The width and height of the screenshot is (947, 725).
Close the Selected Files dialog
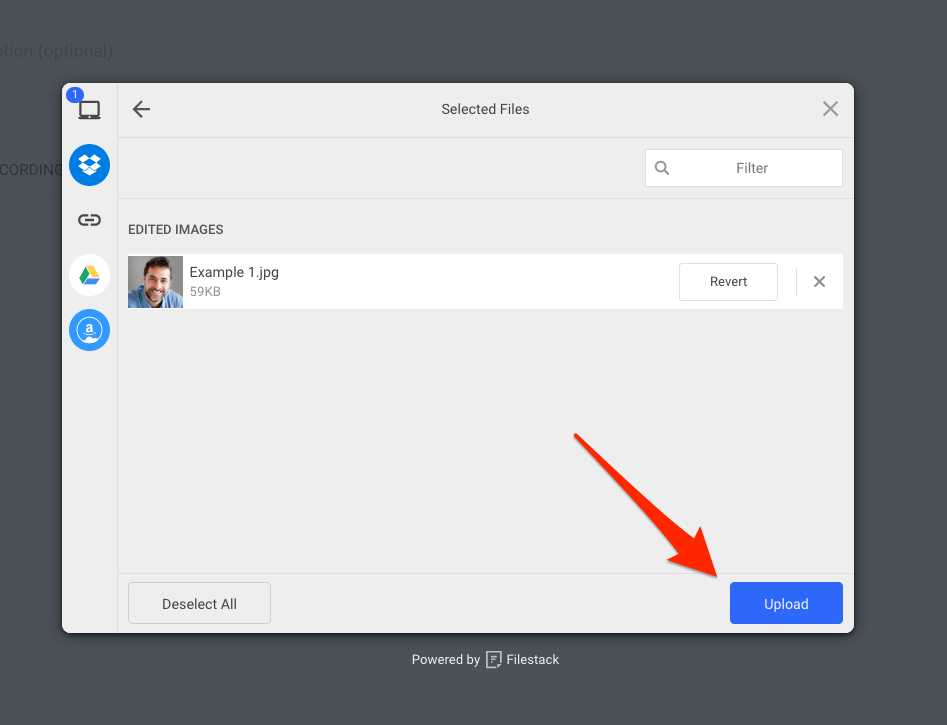coord(830,109)
